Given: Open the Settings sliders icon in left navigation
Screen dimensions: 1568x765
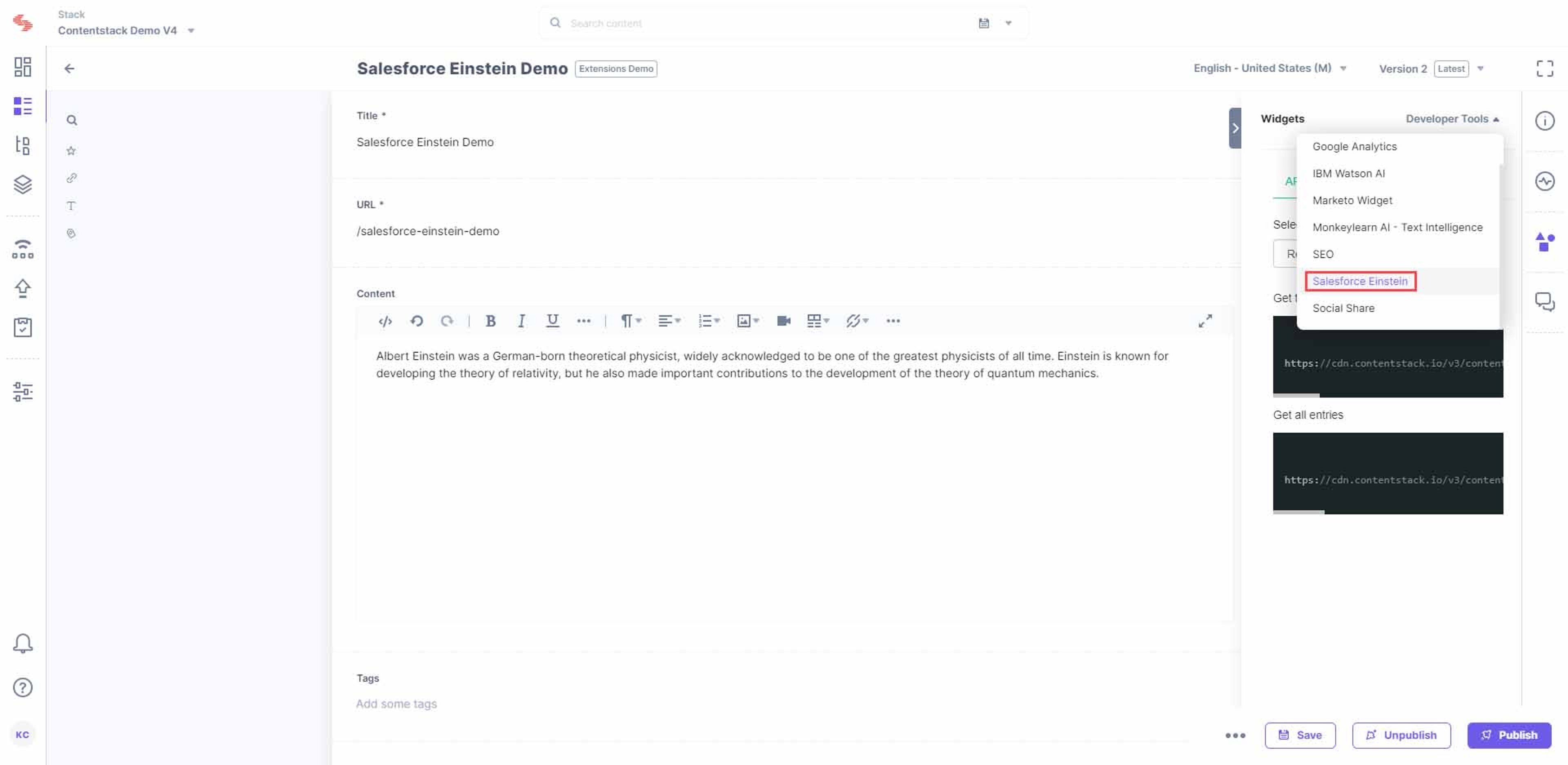Looking at the screenshot, I should point(22,391).
